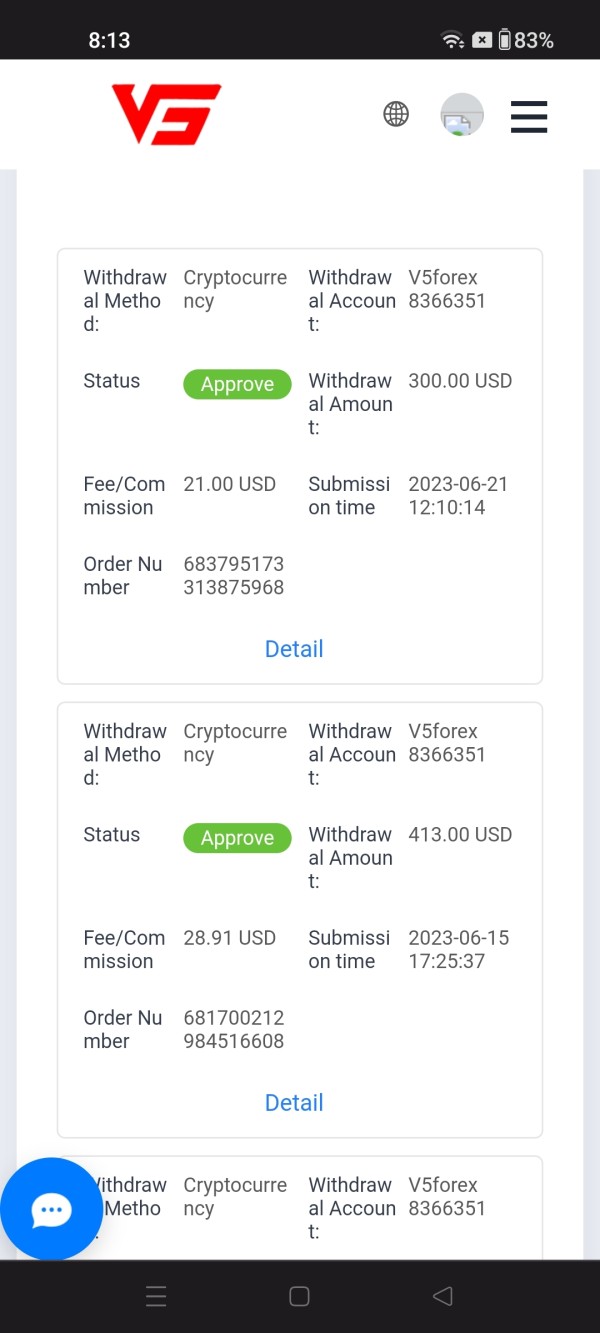This screenshot has width=600, height=1333.
Task: Tap the 21.00 USD fee value
Action: coord(230,484)
